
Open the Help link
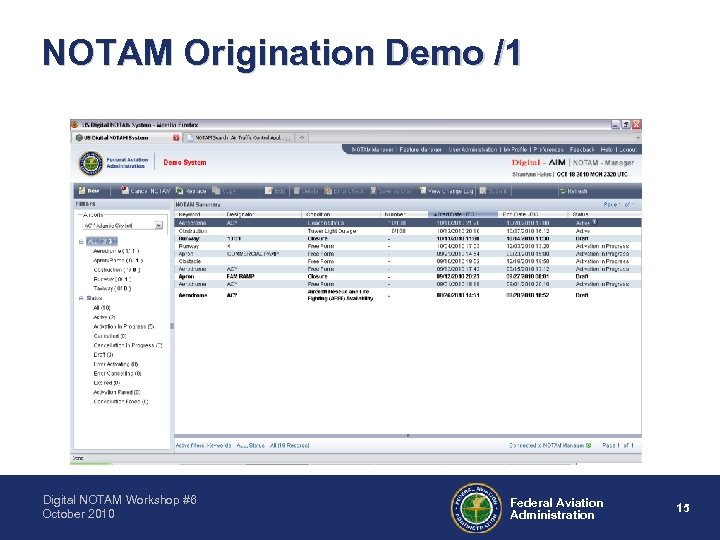click(607, 149)
